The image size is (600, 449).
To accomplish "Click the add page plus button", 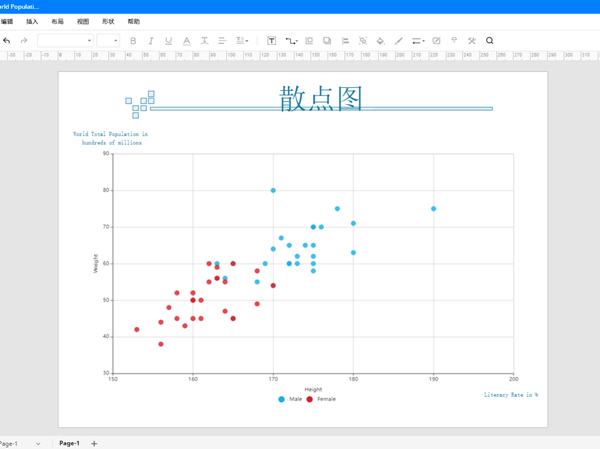I will [x=94, y=443].
